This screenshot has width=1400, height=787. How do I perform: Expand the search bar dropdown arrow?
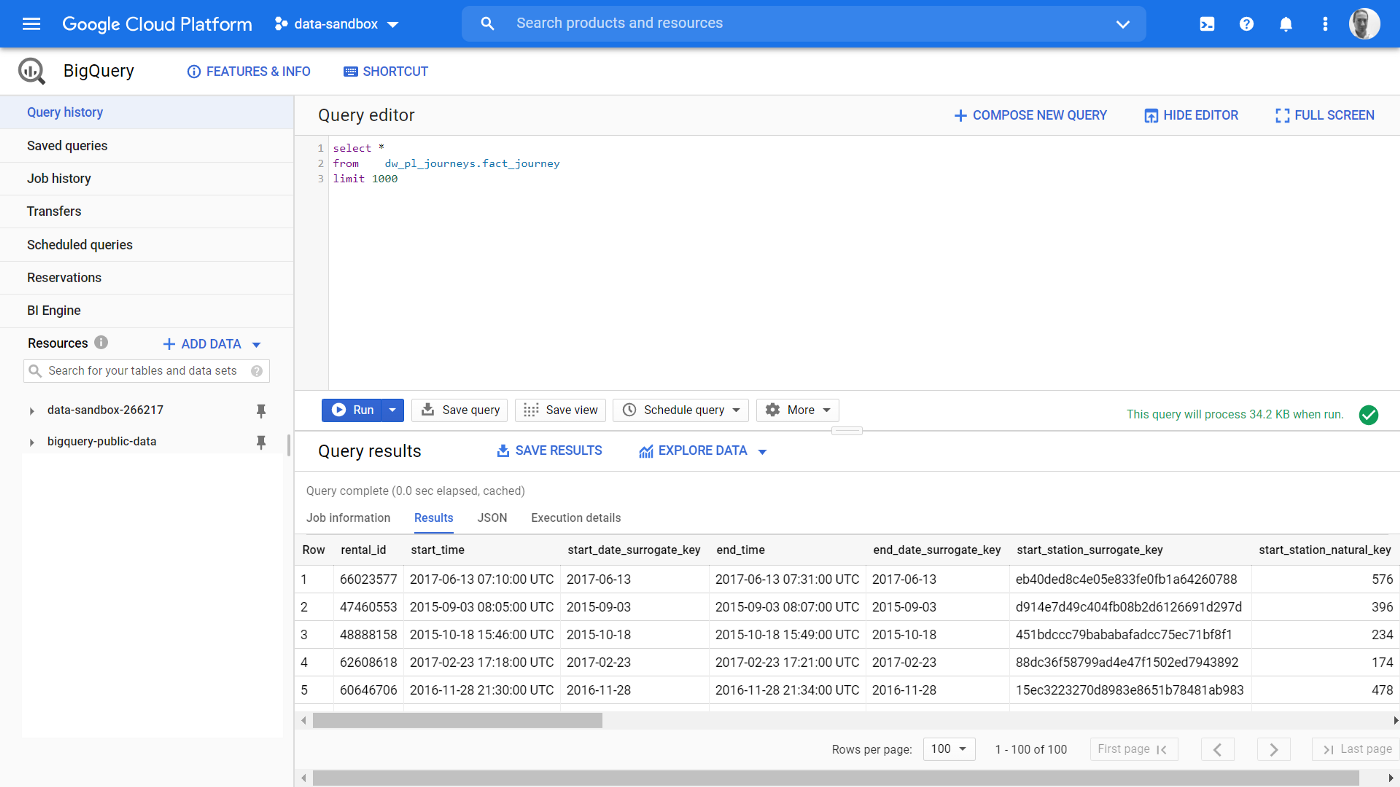tap(1123, 24)
